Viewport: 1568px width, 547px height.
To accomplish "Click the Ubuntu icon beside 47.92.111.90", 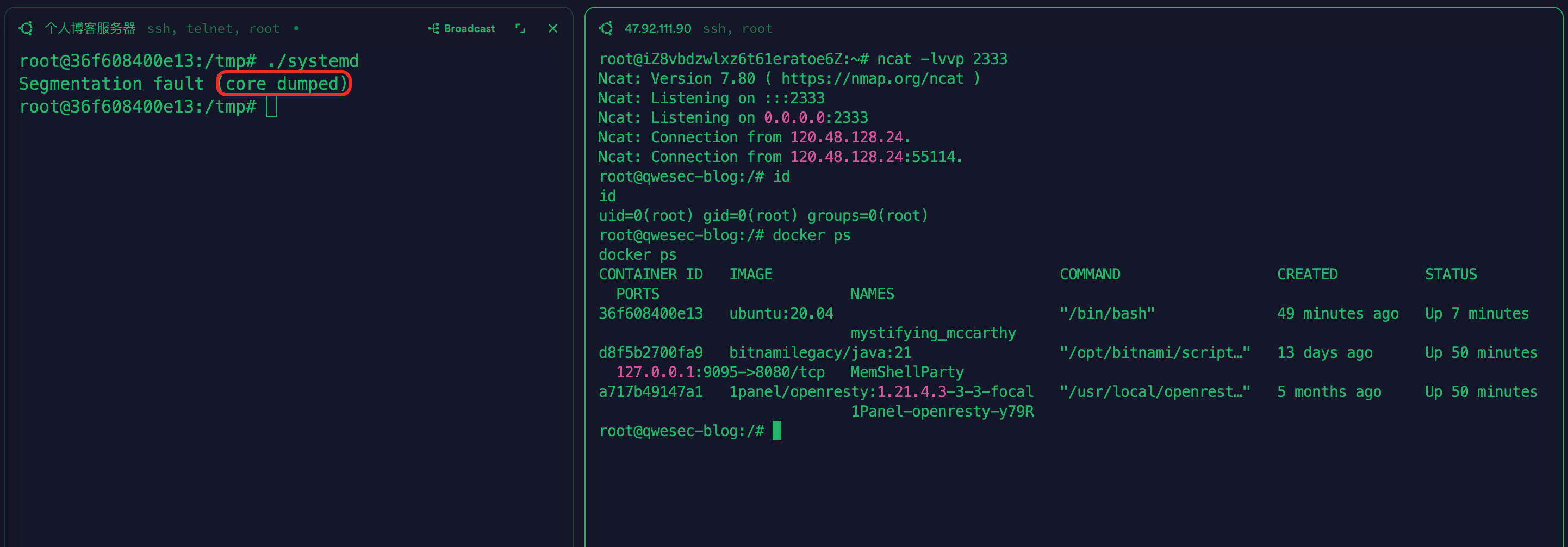I will [x=606, y=29].
